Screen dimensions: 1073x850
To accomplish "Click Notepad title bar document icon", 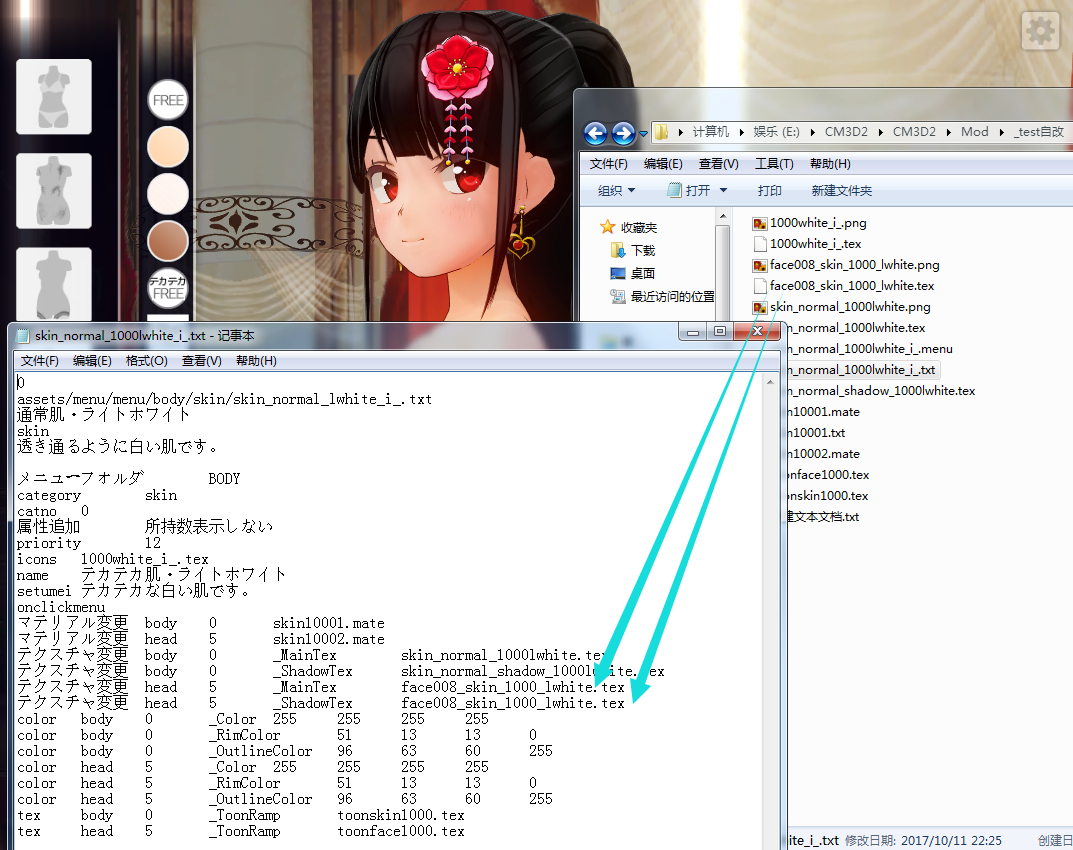I will (23, 336).
